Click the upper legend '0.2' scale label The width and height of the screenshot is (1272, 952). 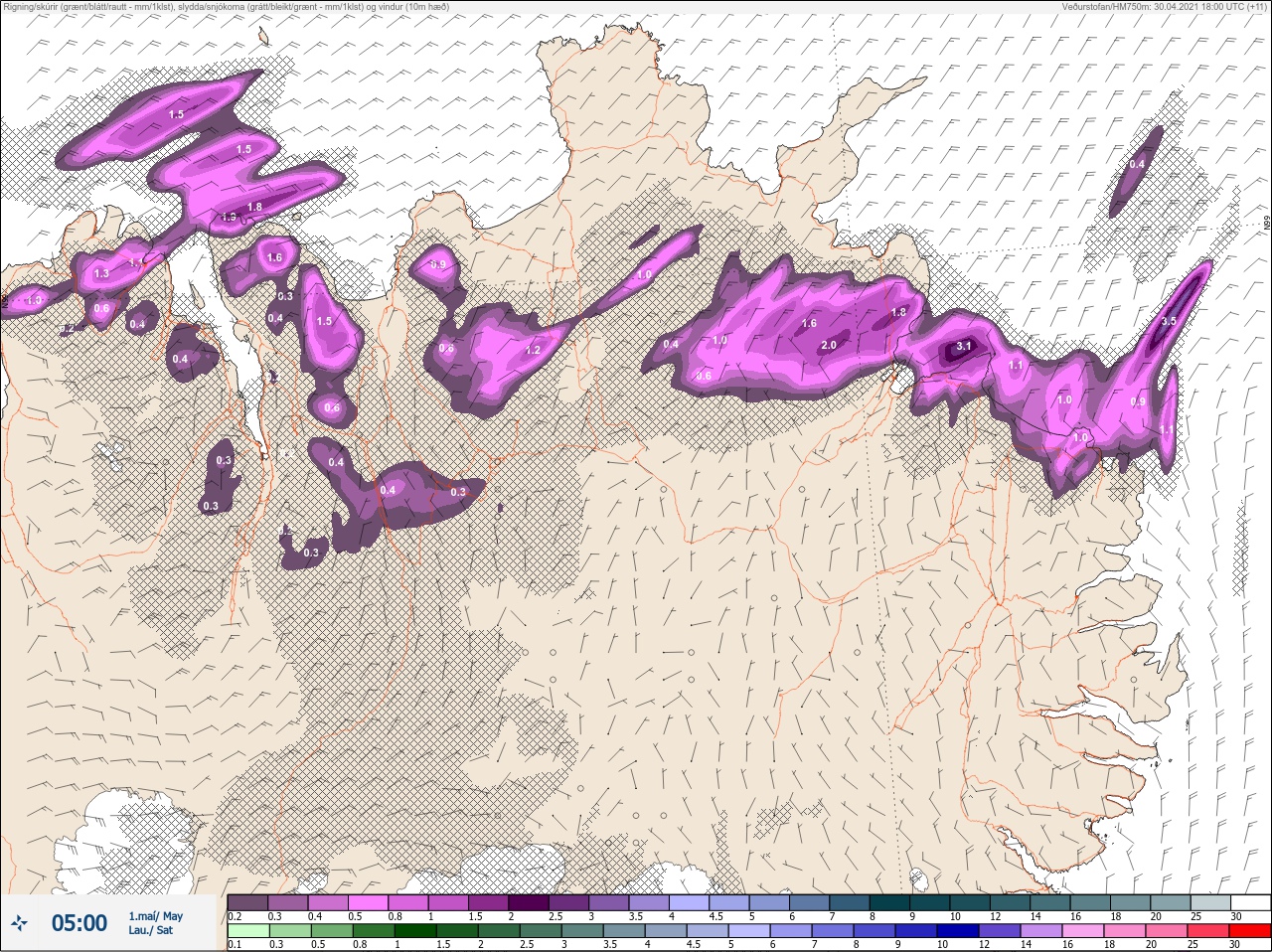pos(235,916)
